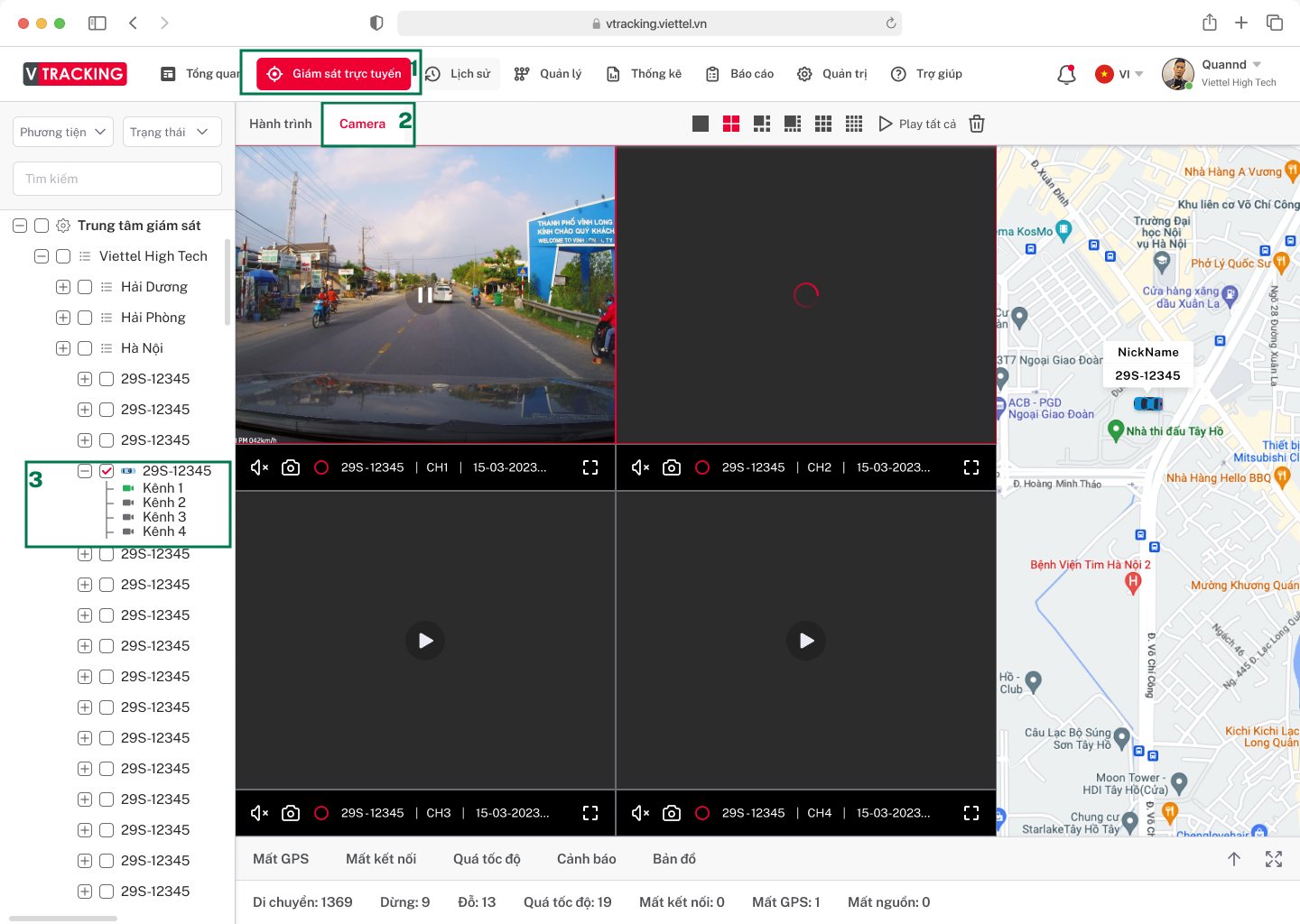
Task: Click the Tìm kiếm search field
Action: click(117, 179)
